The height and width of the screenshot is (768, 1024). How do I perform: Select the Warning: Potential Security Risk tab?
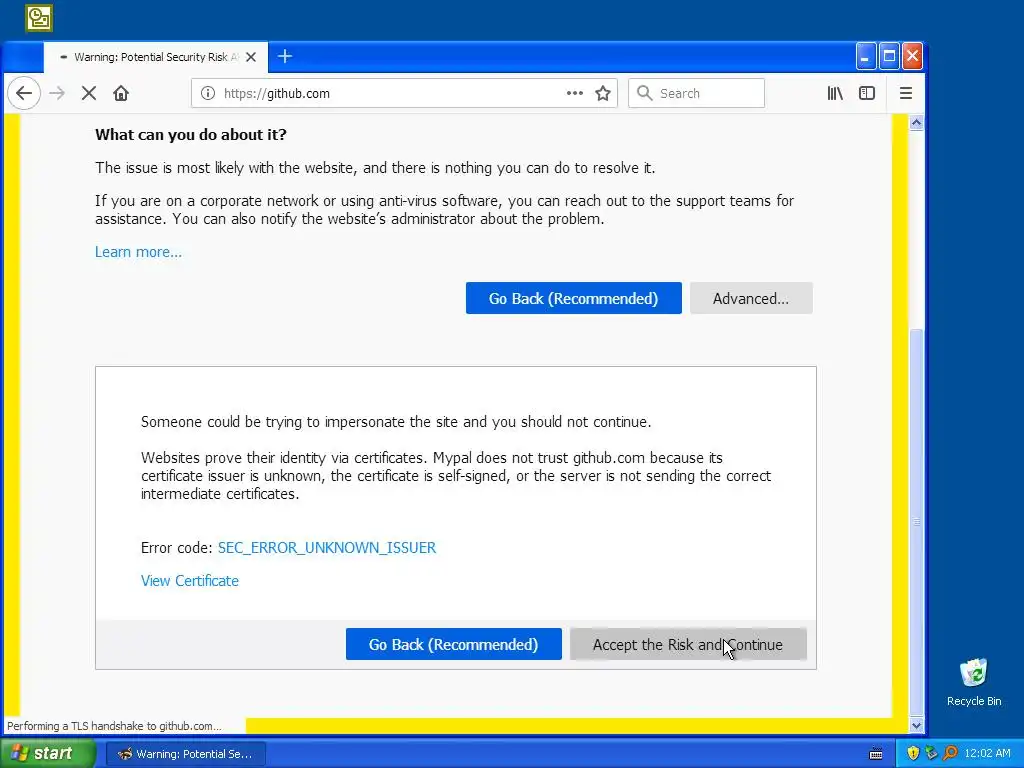(x=155, y=57)
